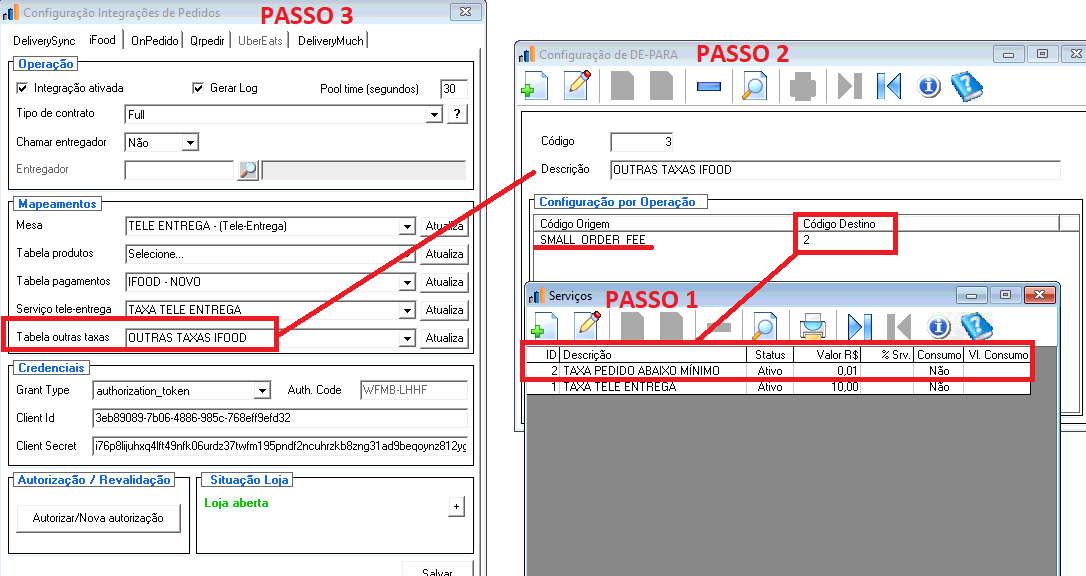This screenshot has width=1086, height=576.
Task: Click Entregador lookup magnifier icon
Action: tap(247, 170)
